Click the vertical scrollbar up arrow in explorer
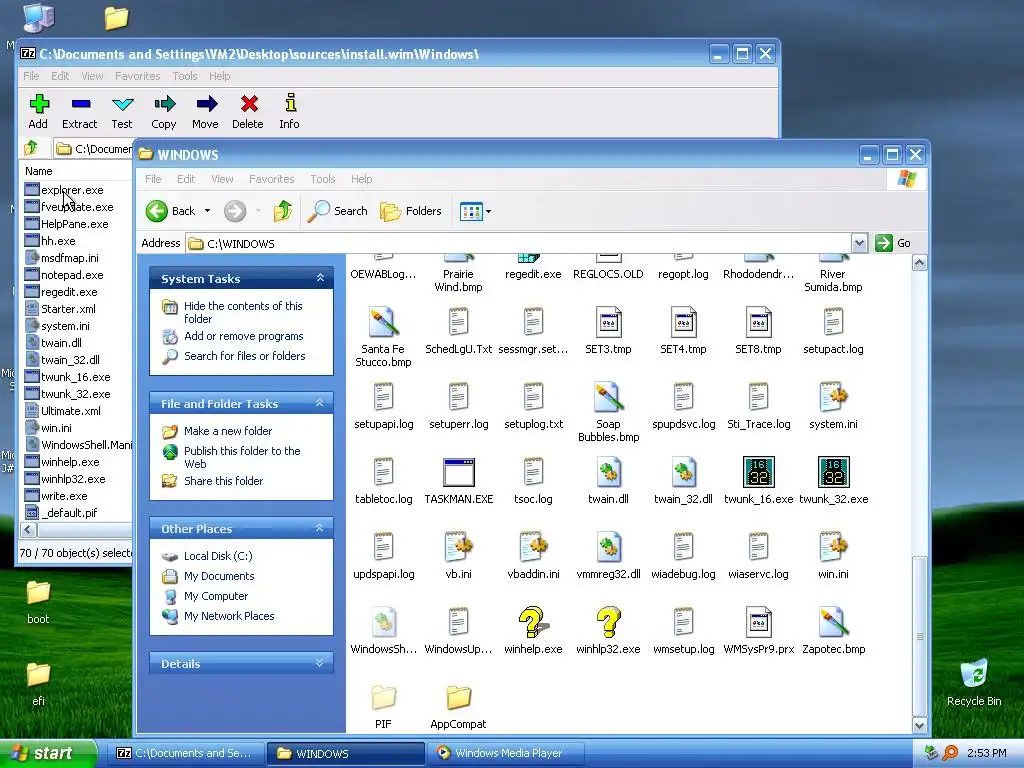 click(x=920, y=263)
